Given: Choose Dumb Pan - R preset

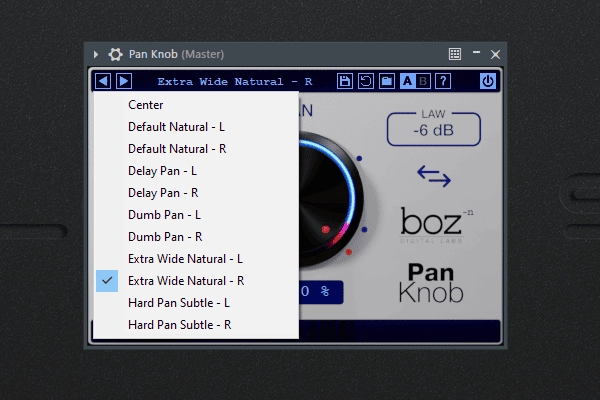Looking at the screenshot, I should pos(196,237).
